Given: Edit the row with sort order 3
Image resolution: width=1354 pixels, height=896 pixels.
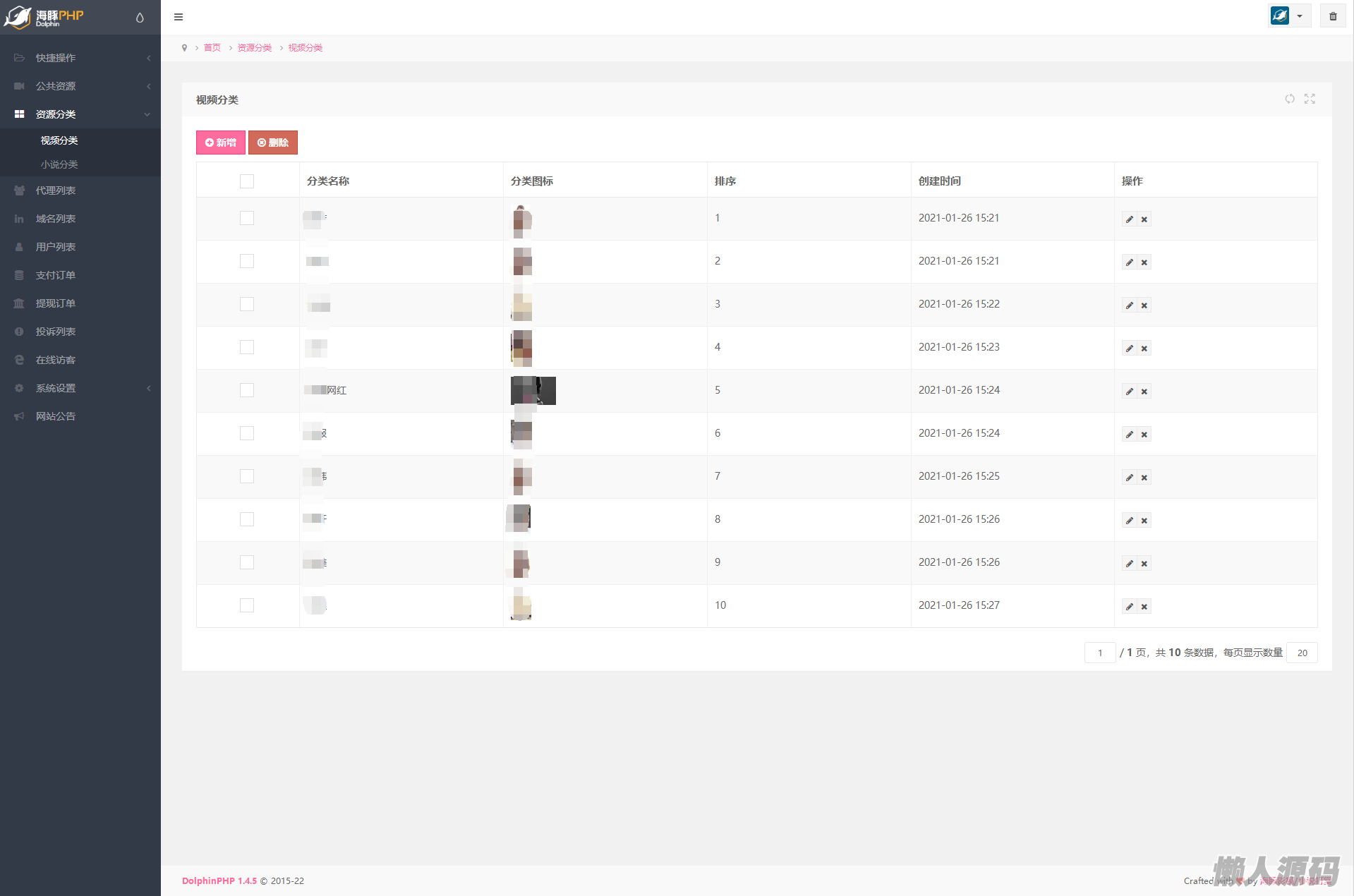Looking at the screenshot, I should 1130,305.
